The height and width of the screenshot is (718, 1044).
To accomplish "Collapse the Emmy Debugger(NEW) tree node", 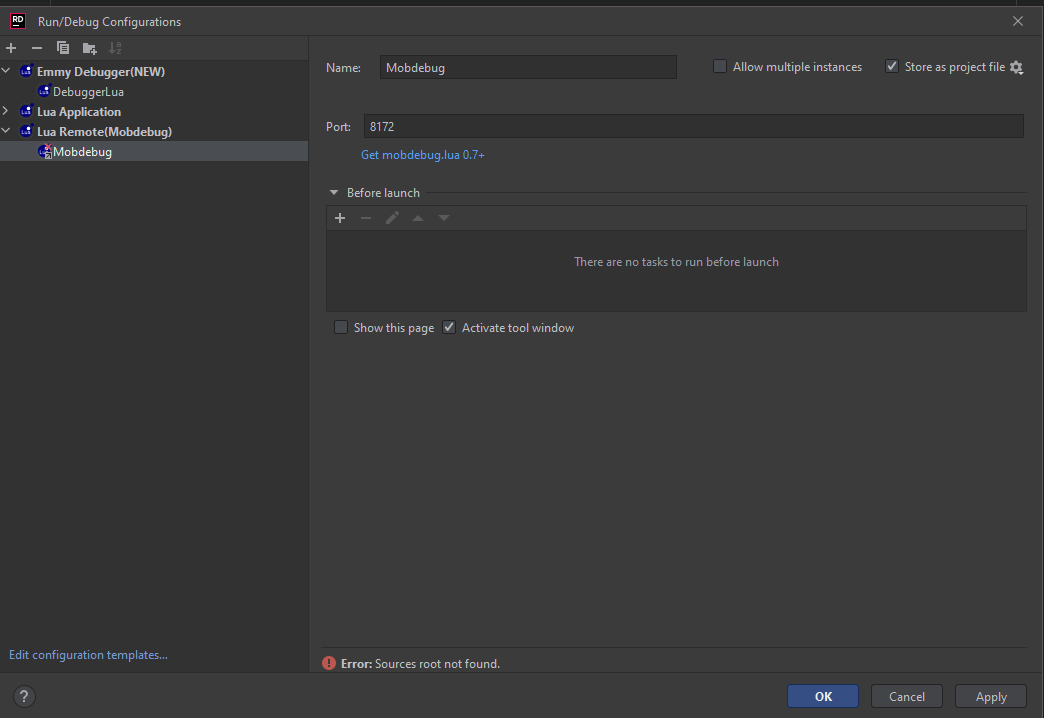I will (7, 72).
